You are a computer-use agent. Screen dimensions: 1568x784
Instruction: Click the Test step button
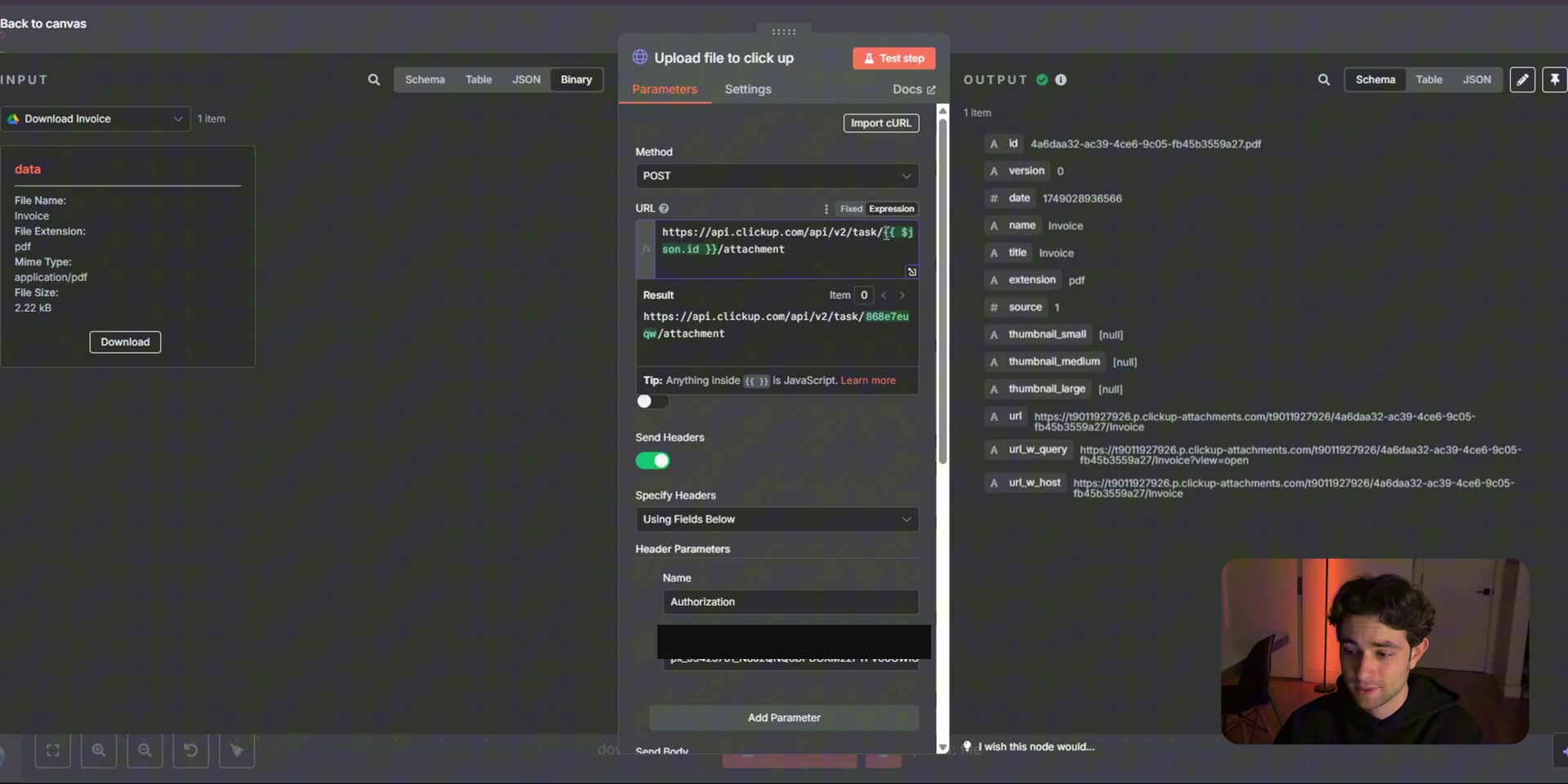[894, 59]
